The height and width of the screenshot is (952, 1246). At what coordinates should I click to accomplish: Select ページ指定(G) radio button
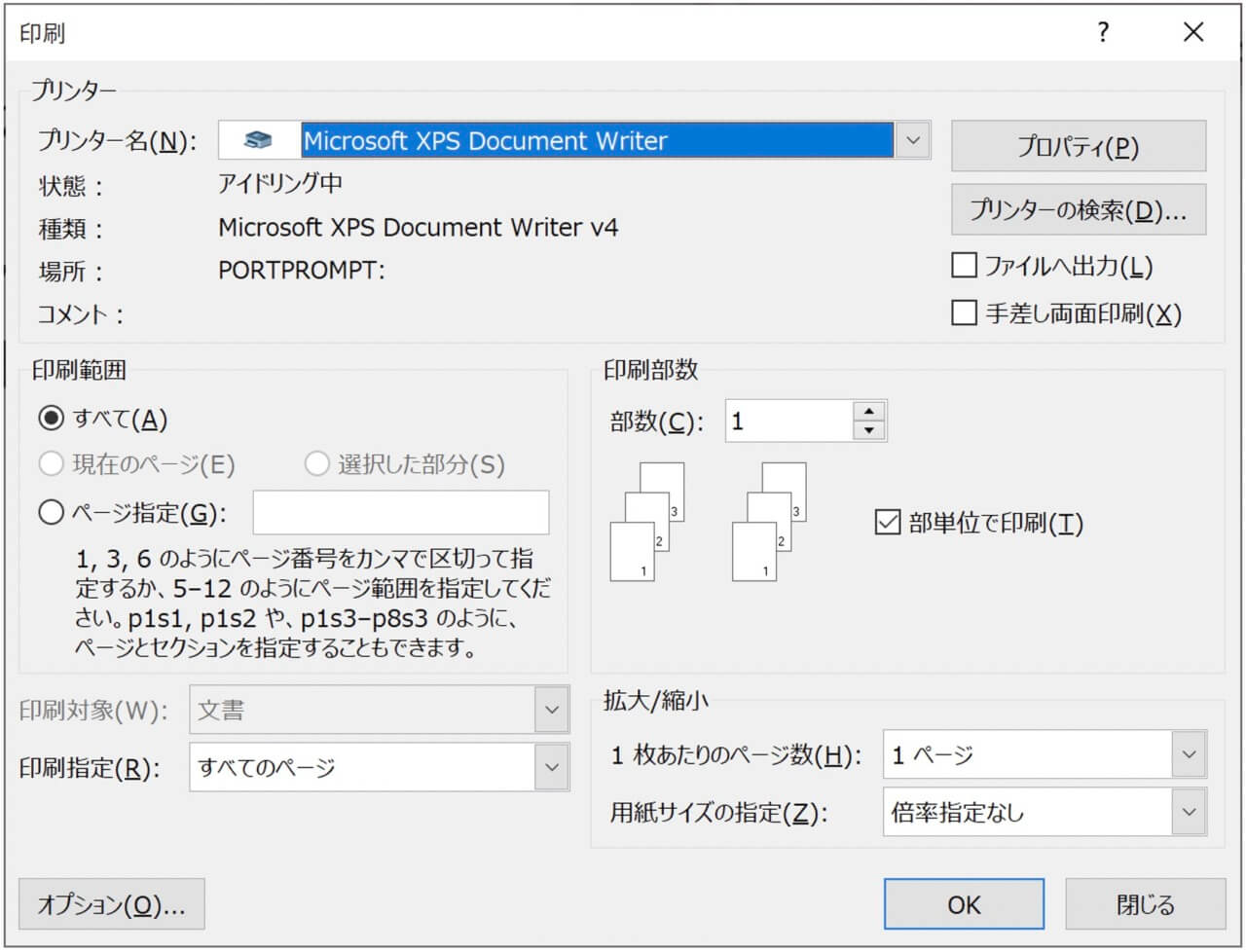51,512
